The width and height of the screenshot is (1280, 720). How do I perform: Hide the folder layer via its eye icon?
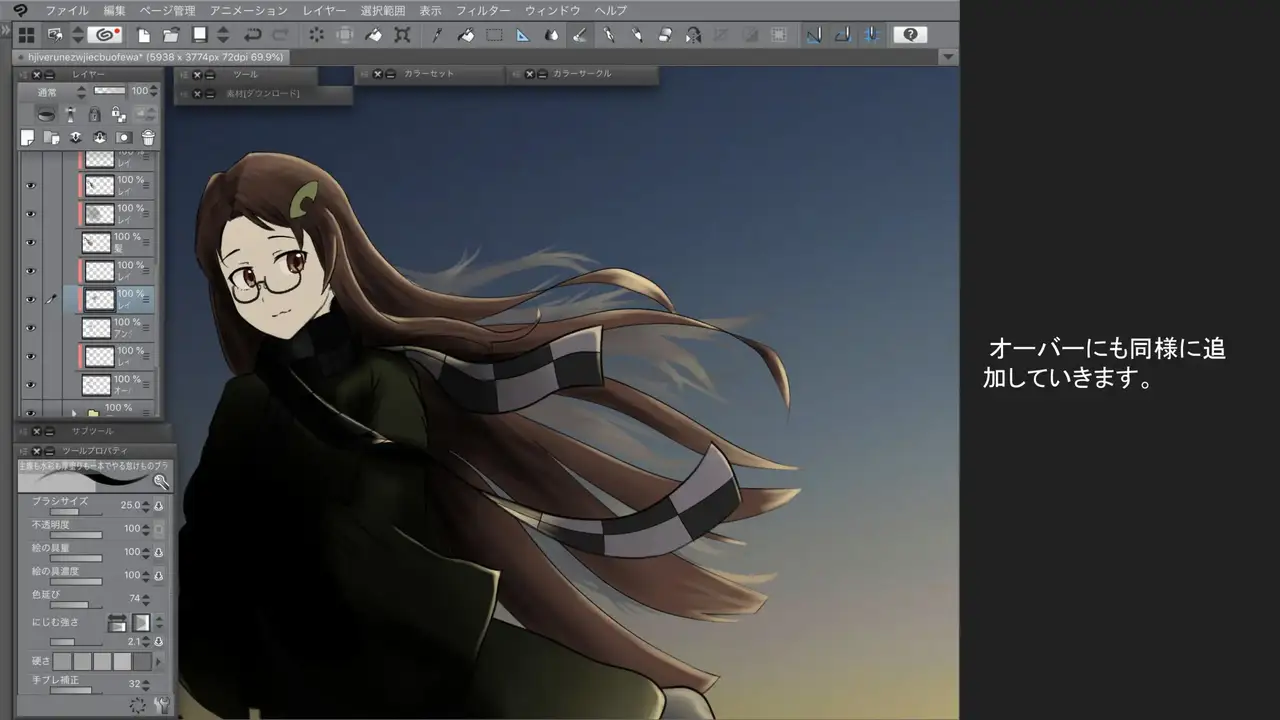(31, 411)
